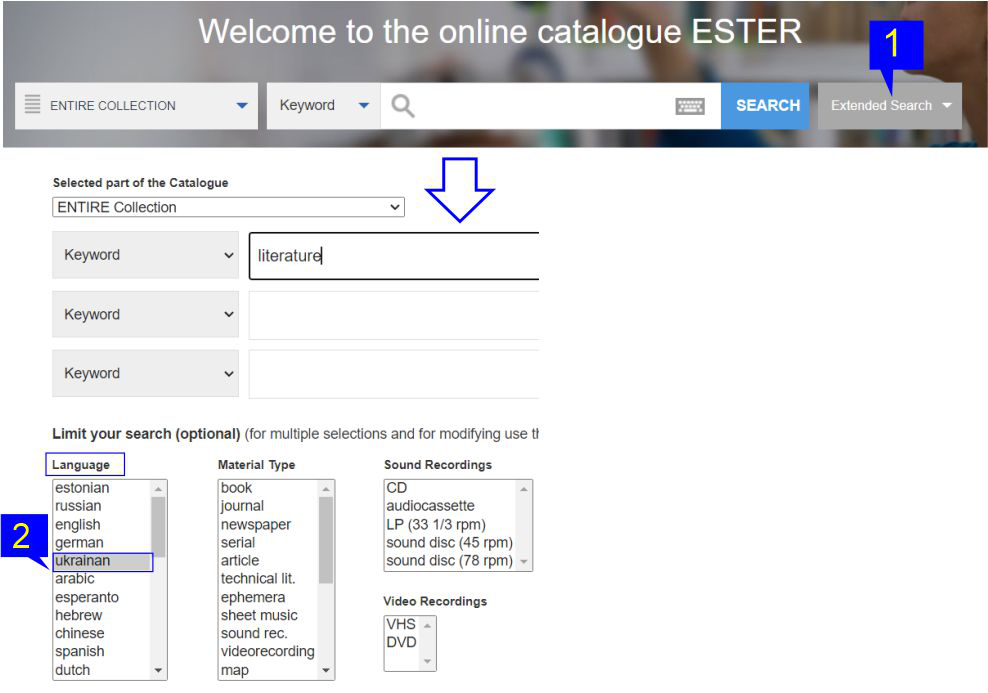The height and width of the screenshot is (693, 988).
Task: Select 'audiocassette' in the Sound Recordings list
Action: coord(430,506)
